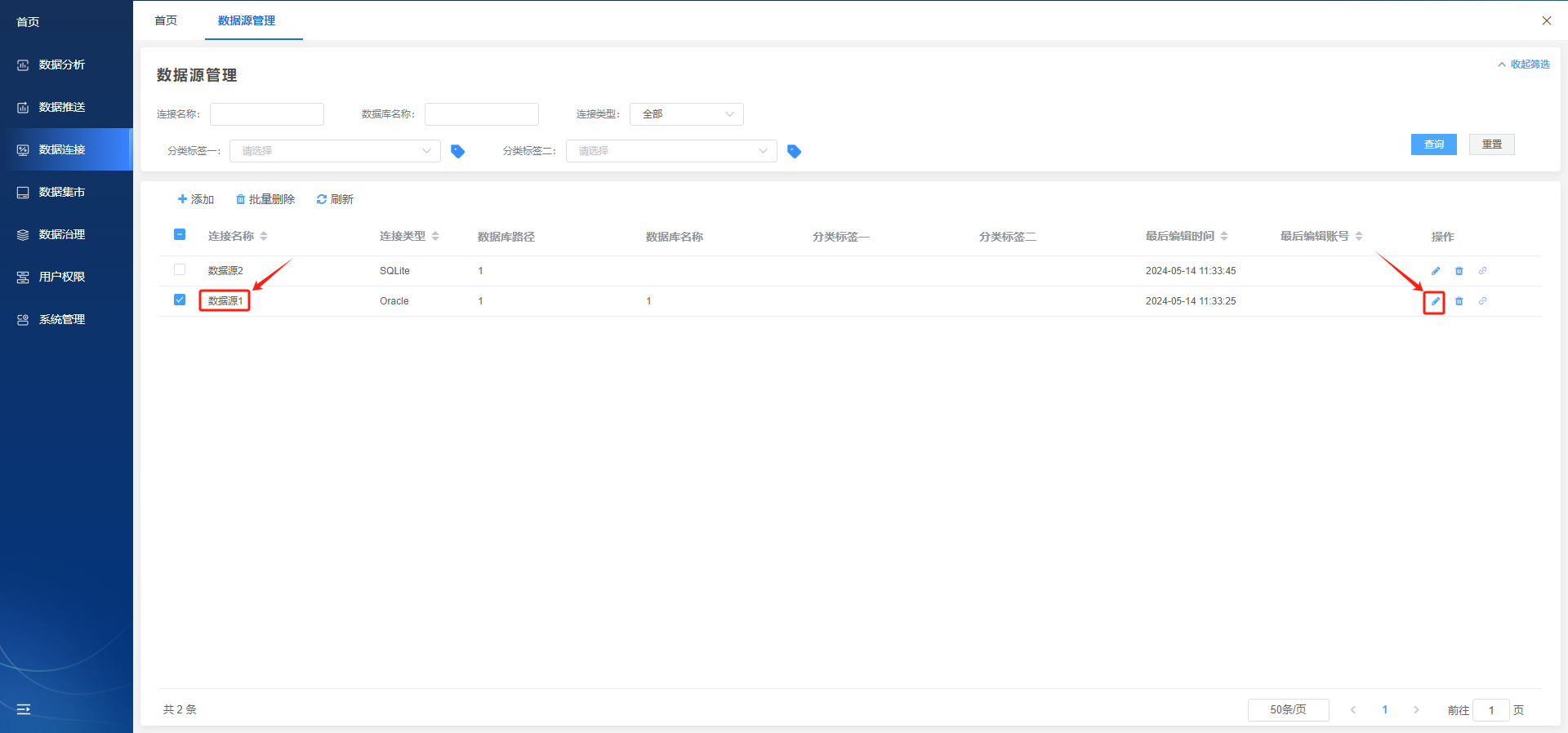The image size is (1568, 733).
Task: Open 数据分析 in the sidebar
Action: pyautogui.click(x=62, y=64)
